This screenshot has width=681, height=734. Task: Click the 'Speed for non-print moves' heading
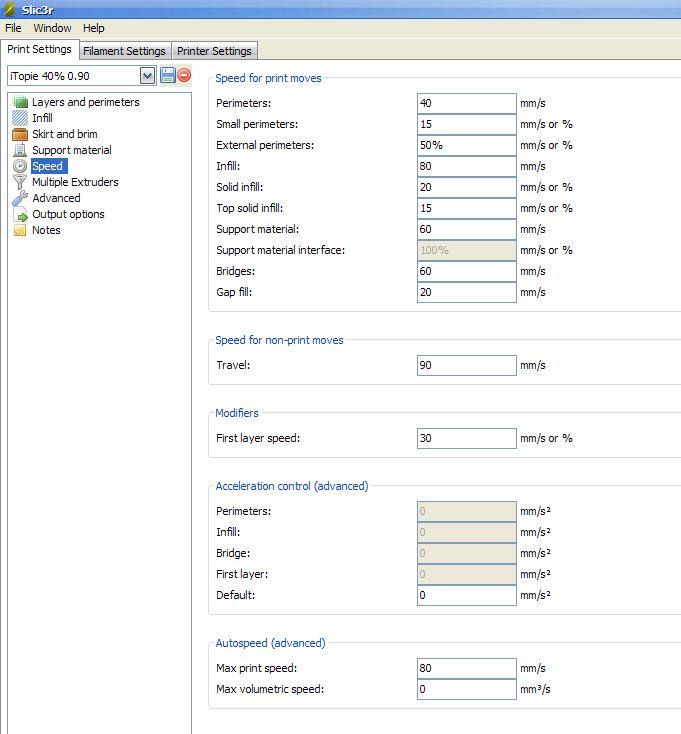pyautogui.click(x=279, y=340)
